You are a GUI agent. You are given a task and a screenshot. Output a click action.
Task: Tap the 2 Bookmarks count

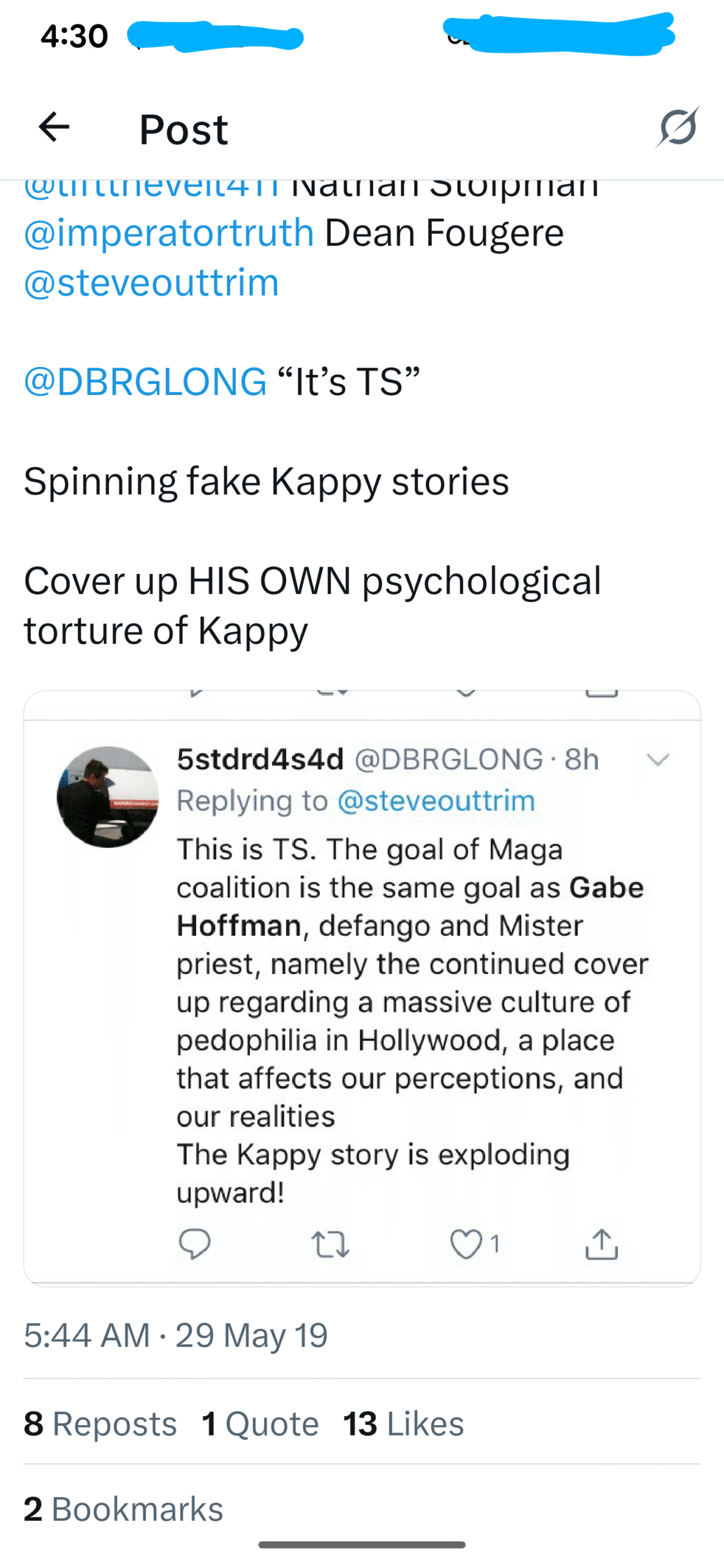click(x=124, y=1509)
